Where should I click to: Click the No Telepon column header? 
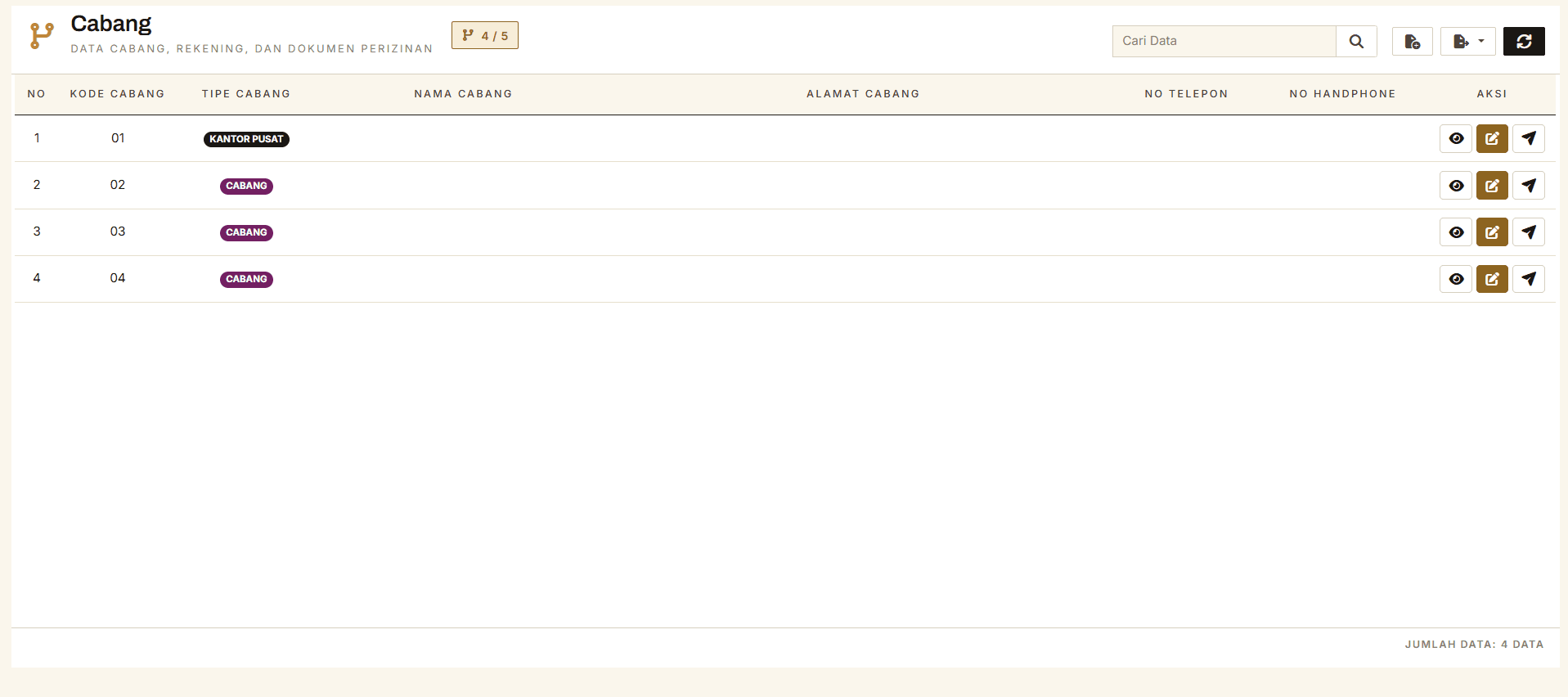coord(1186,94)
